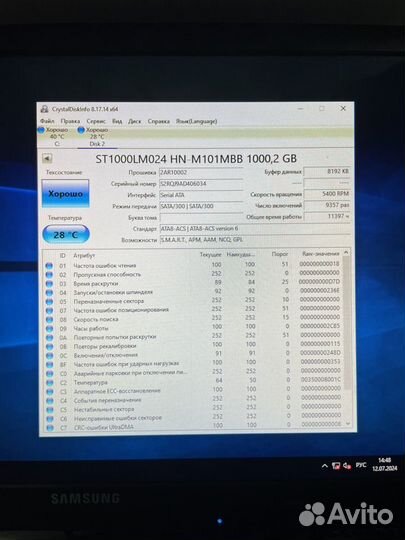
Task: Click the Буфер данных 8192 KB value
Action: coord(327,171)
